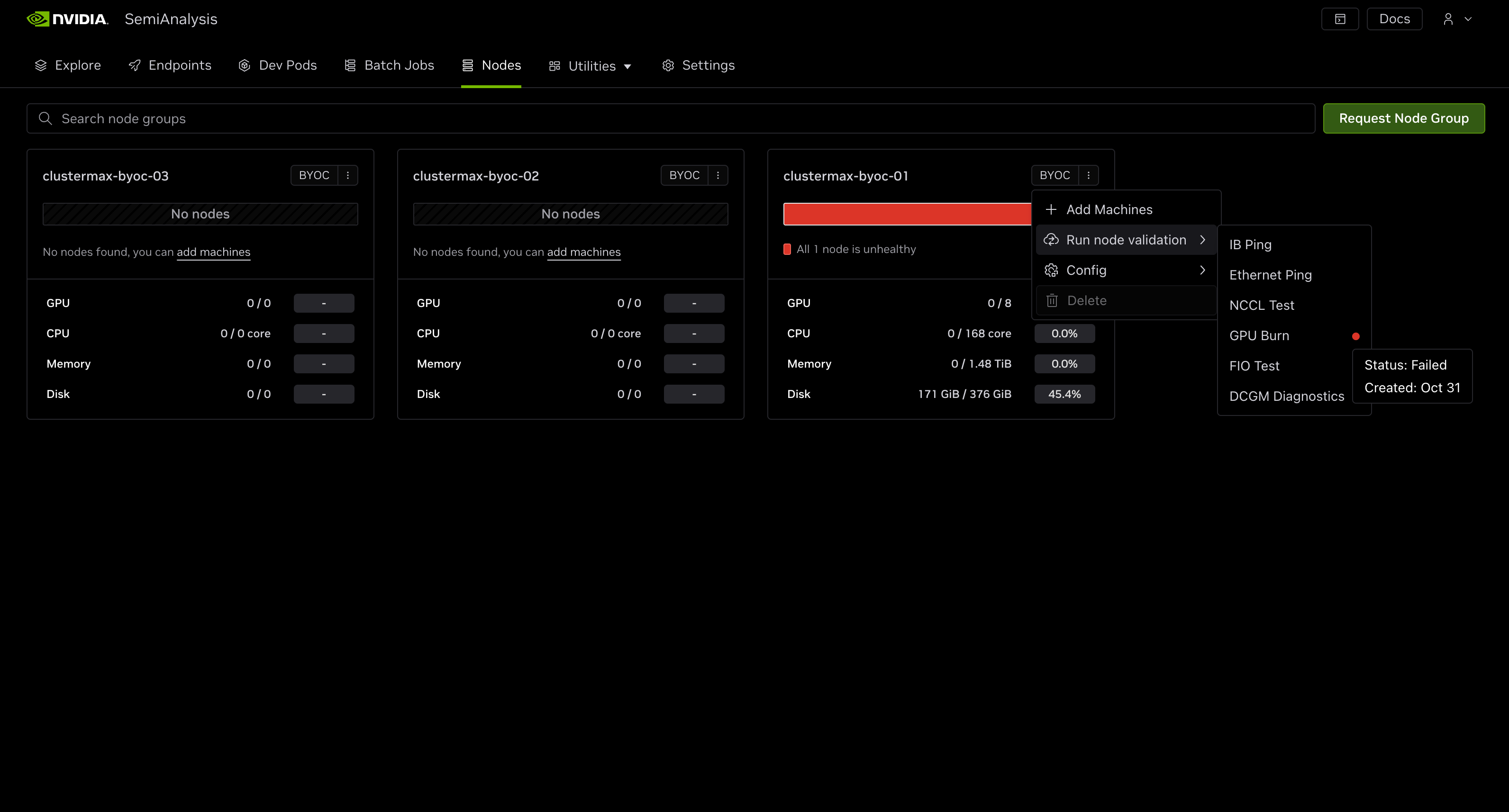Run the NCCL Test validation
This screenshot has width=1509, height=812.
click(1261, 305)
